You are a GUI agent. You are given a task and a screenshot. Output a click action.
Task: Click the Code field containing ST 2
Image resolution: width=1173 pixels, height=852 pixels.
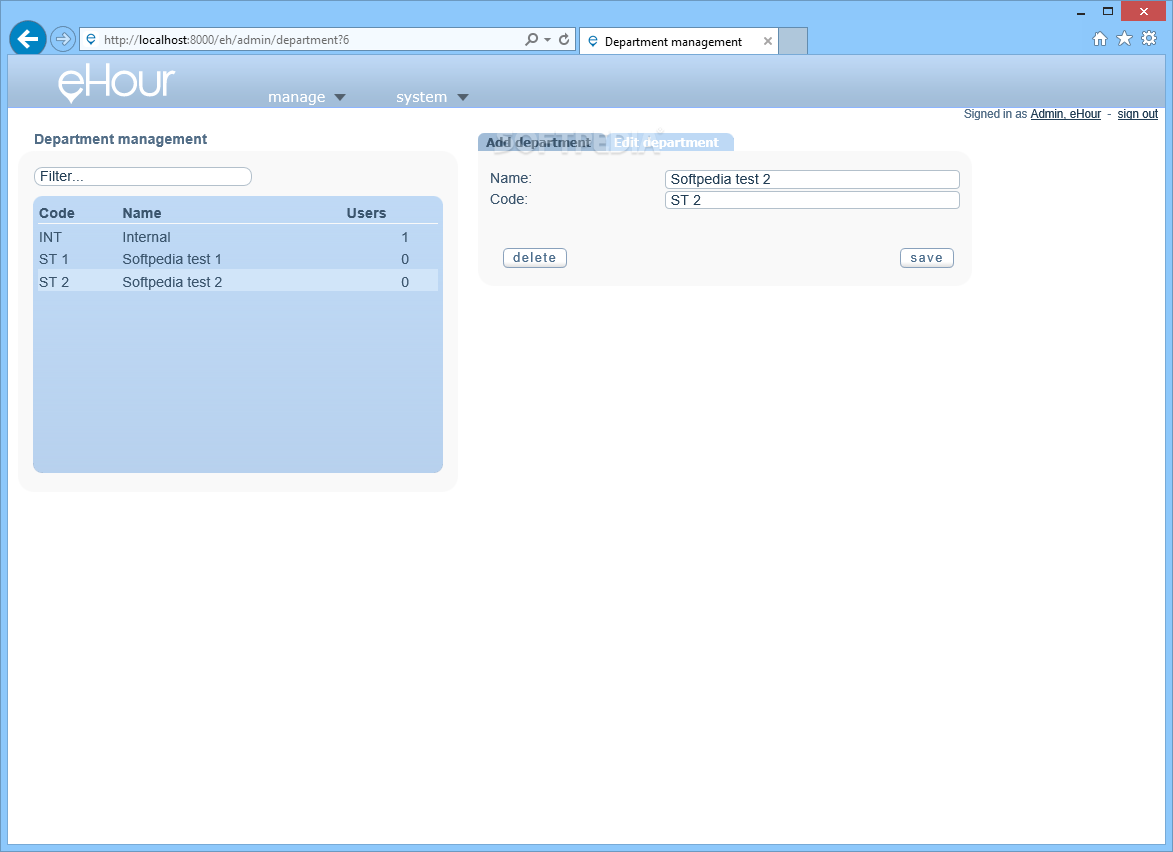click(812, 200)
